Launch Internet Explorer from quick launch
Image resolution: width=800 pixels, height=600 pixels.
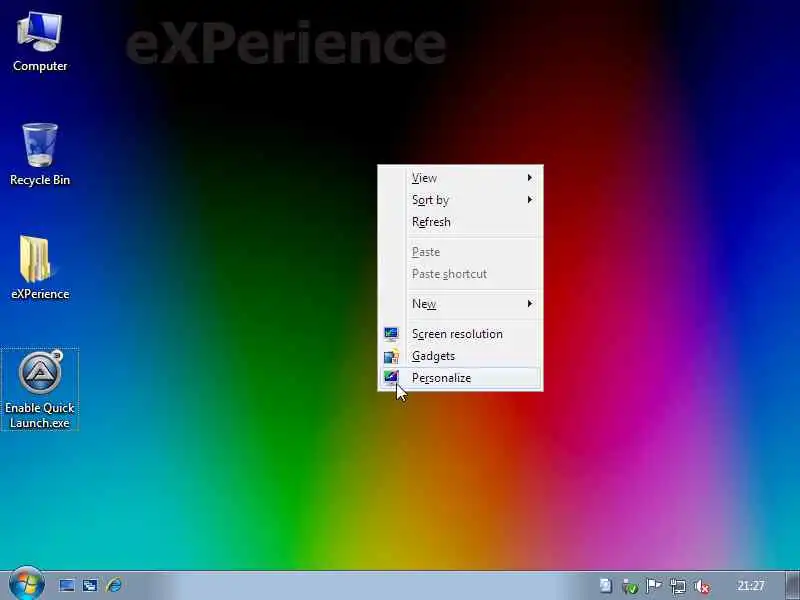tap(114, 585)
